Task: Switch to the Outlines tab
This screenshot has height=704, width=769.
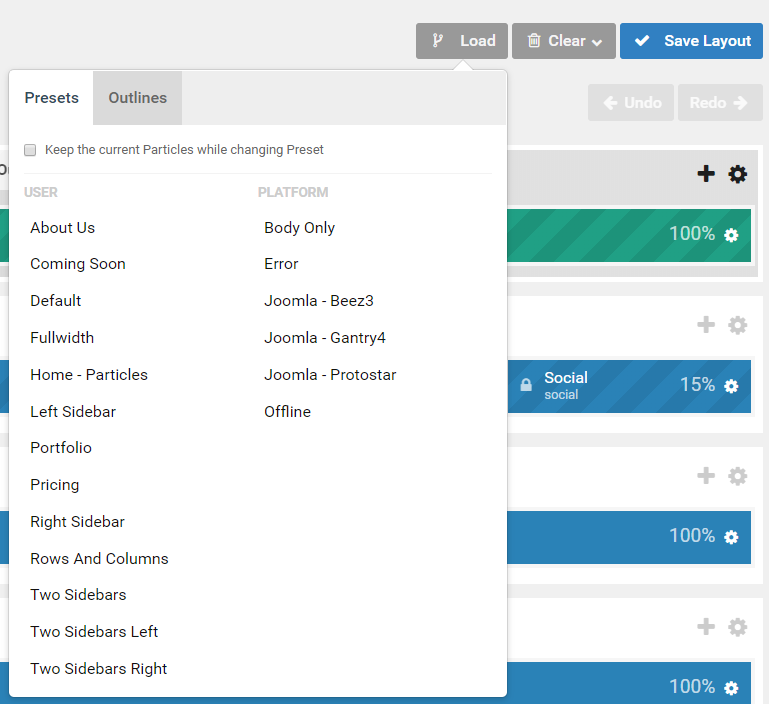Action: tap(137, 98)
